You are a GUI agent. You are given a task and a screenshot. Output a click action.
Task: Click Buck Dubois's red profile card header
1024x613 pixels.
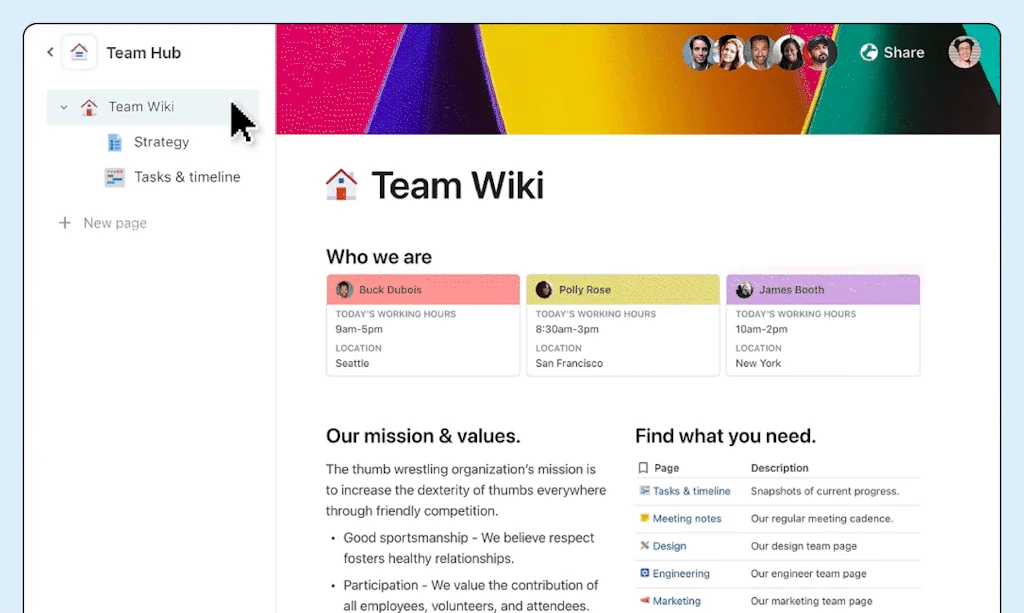click(x=422, y=289)
